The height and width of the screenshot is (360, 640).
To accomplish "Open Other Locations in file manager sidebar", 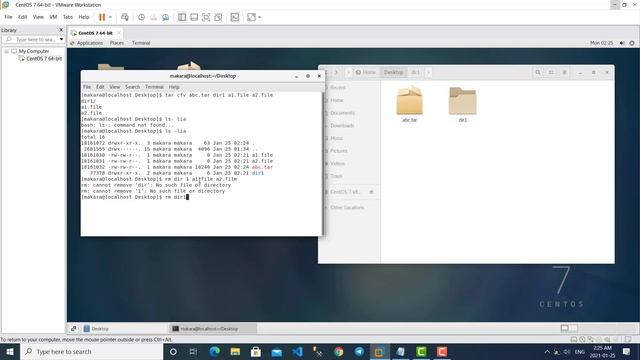I will click(347, 207).
